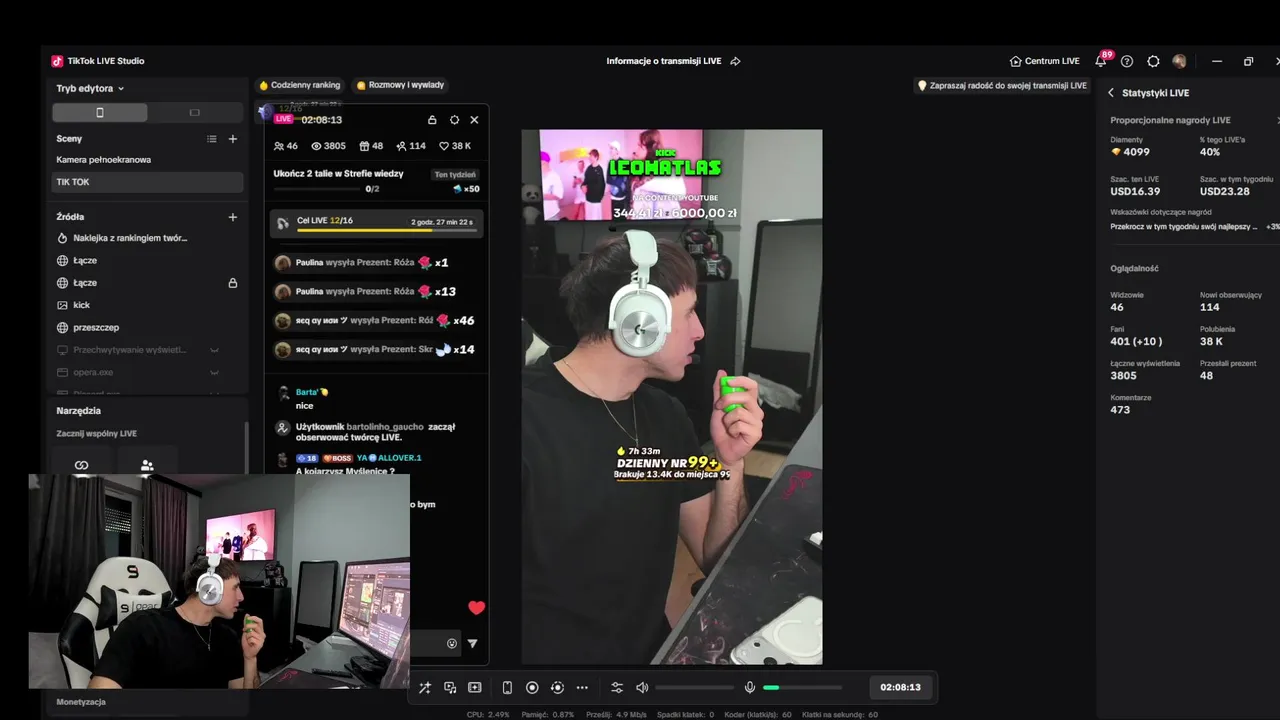The width and height of the screenshot is (1280, 720).
Task: Click the add-frame layout icon in bottom toolbar
Action: tap(474, 688)
